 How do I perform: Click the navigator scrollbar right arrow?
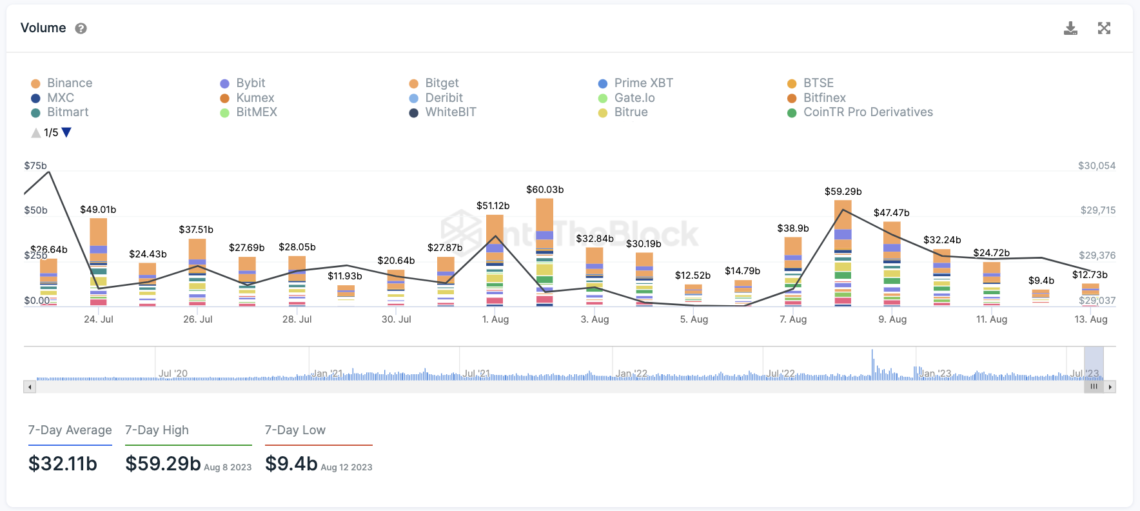[x=1110, y=387]
